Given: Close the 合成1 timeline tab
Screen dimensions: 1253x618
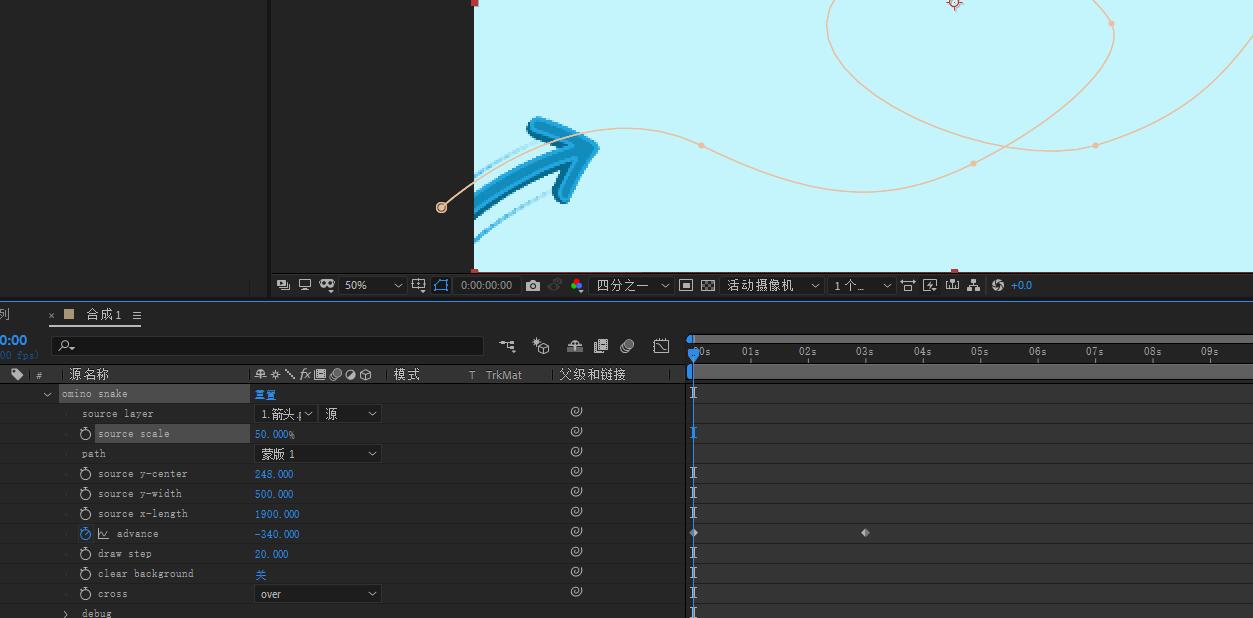Looking at the screenshot, I should click(x=52, y=315).
